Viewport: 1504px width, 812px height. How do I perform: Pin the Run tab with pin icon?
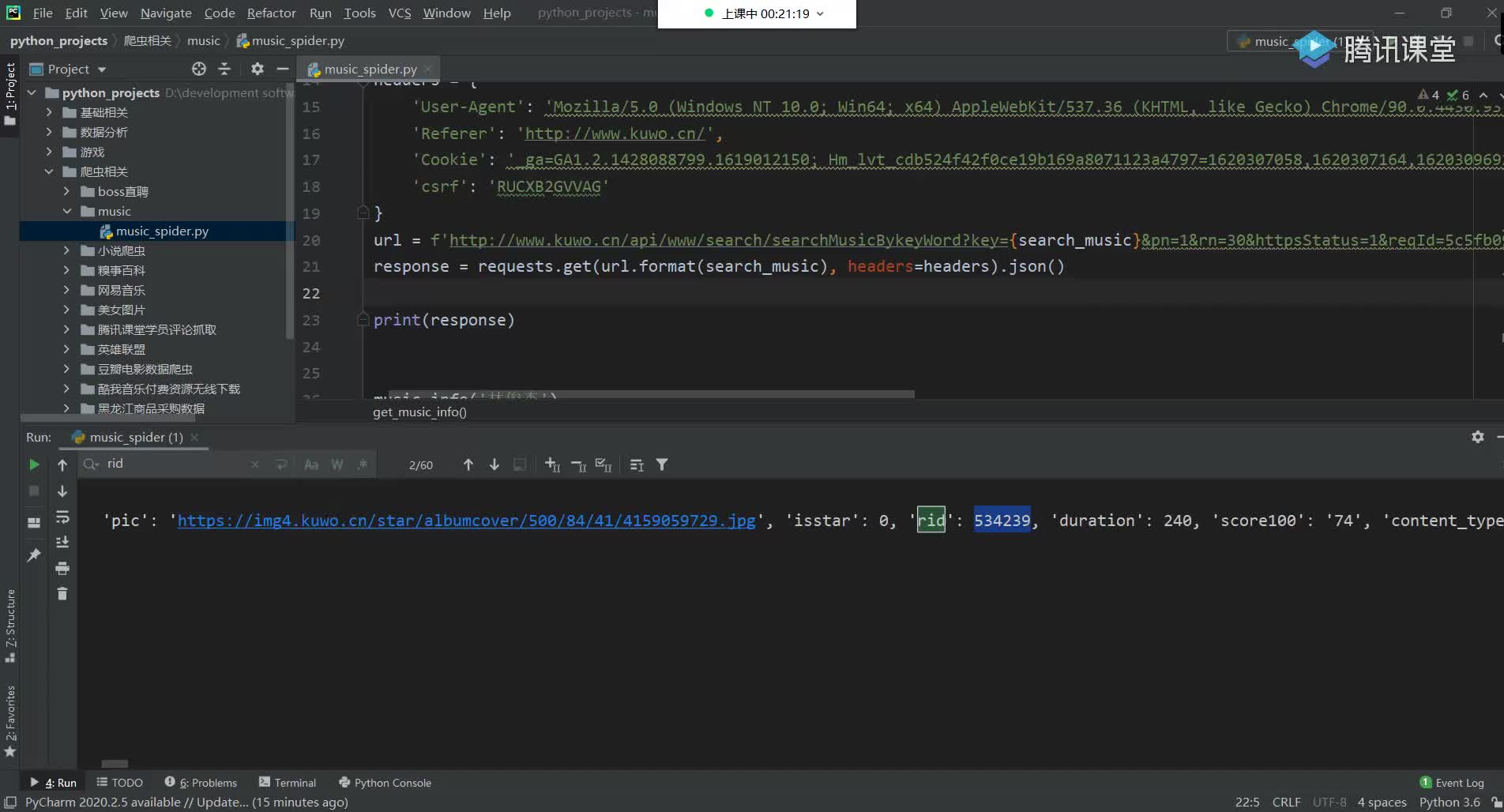pos(34,555)
